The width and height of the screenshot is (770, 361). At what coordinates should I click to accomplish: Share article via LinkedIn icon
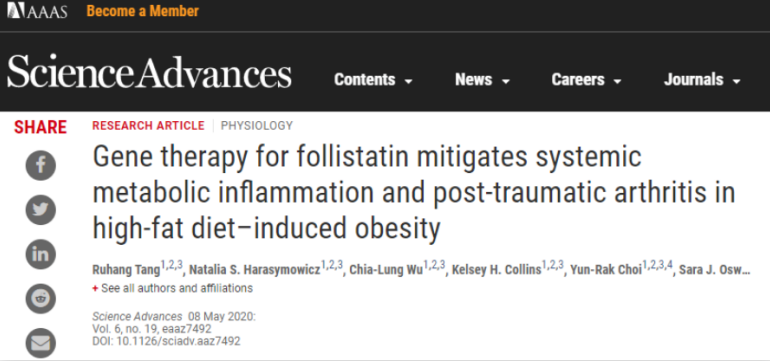(40, 254)
